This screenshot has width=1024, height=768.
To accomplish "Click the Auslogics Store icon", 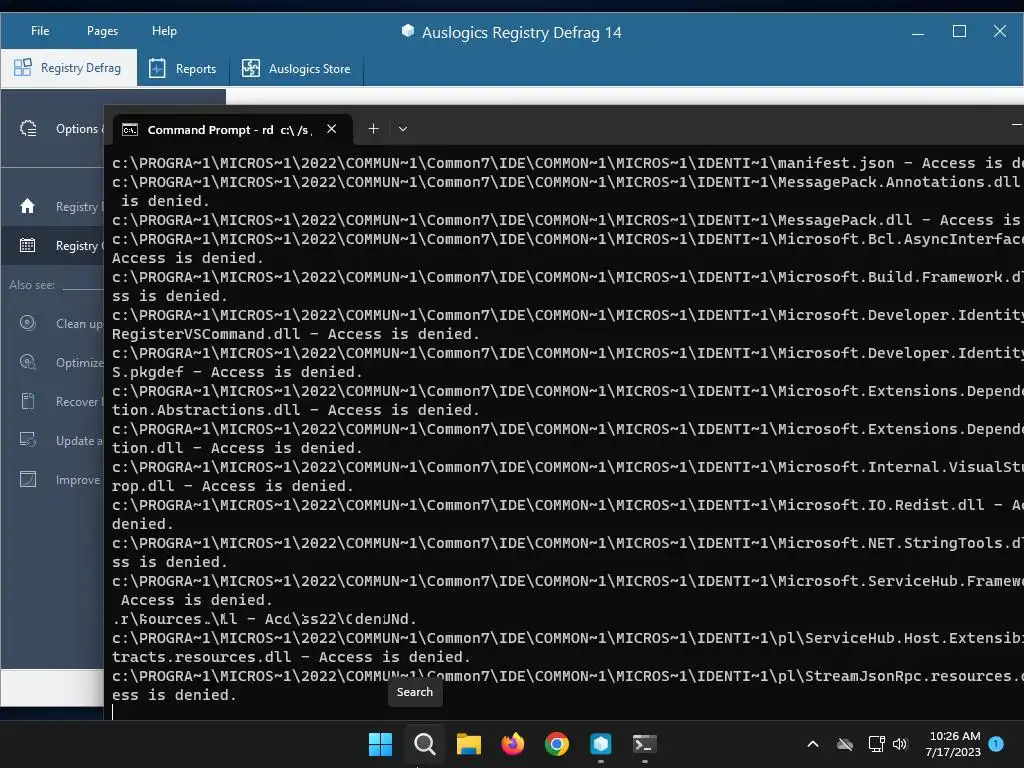I will tap(251, 68).
